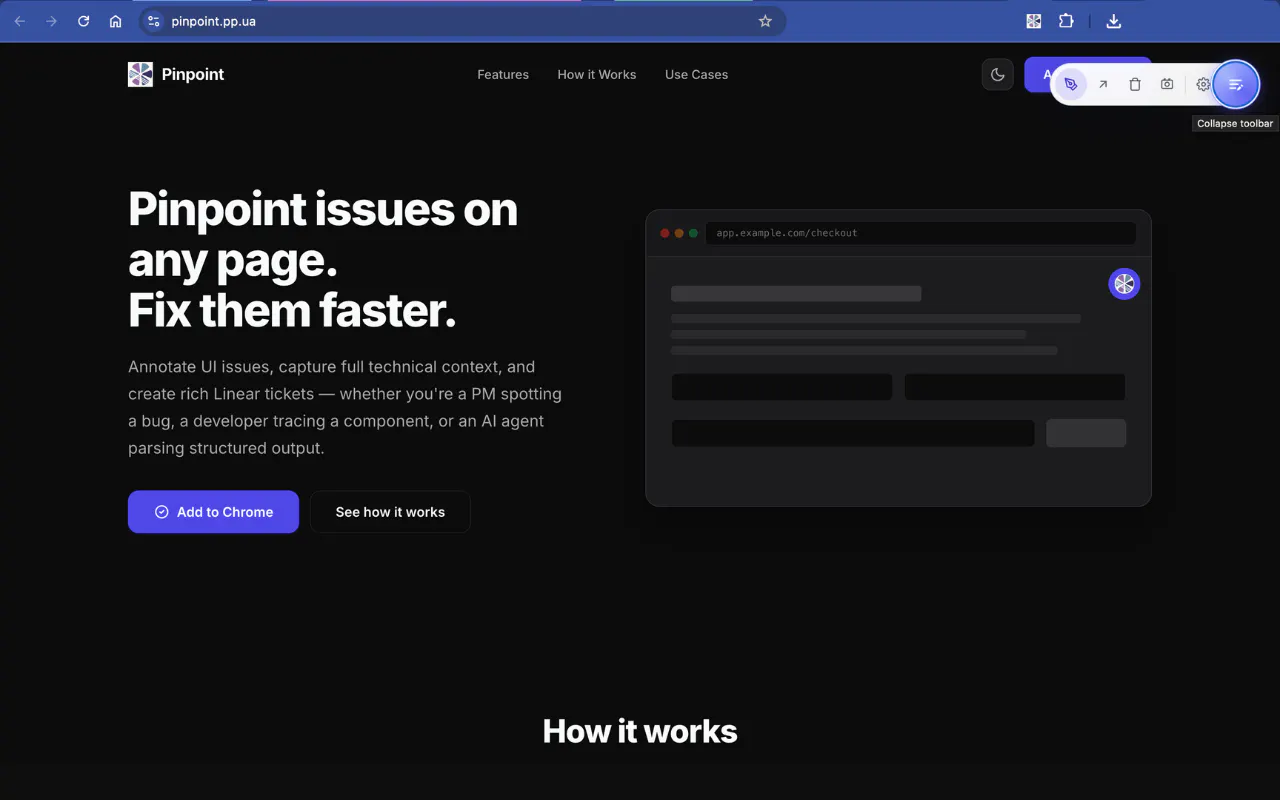1280x800 pixels.
Task: Click the browser forward arrow
Action: (x=52, y=21)
